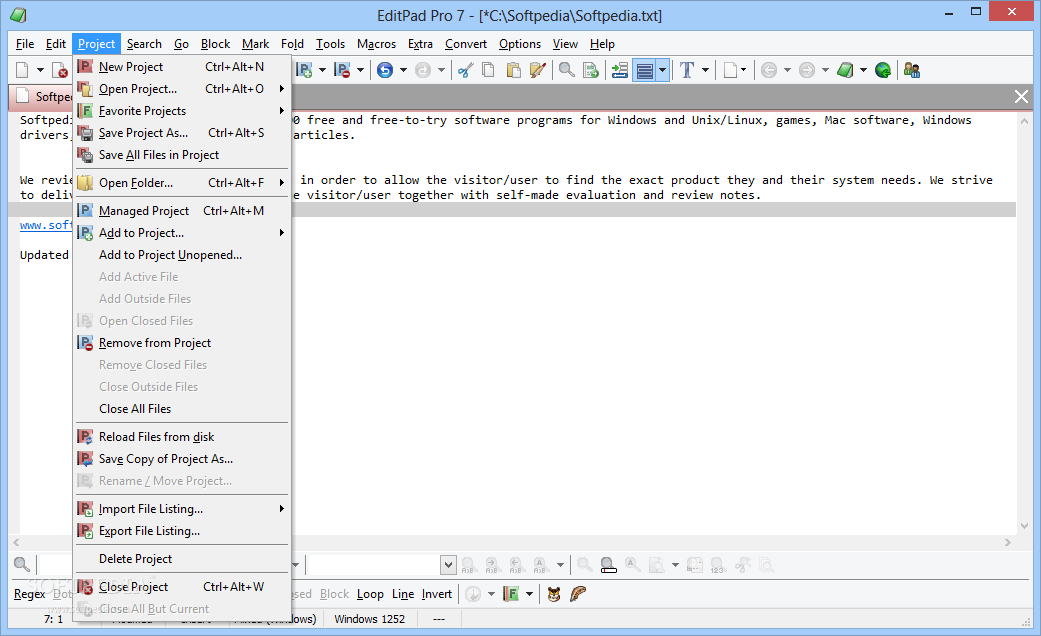Select Reload Files from disk

tap(181, 437)
